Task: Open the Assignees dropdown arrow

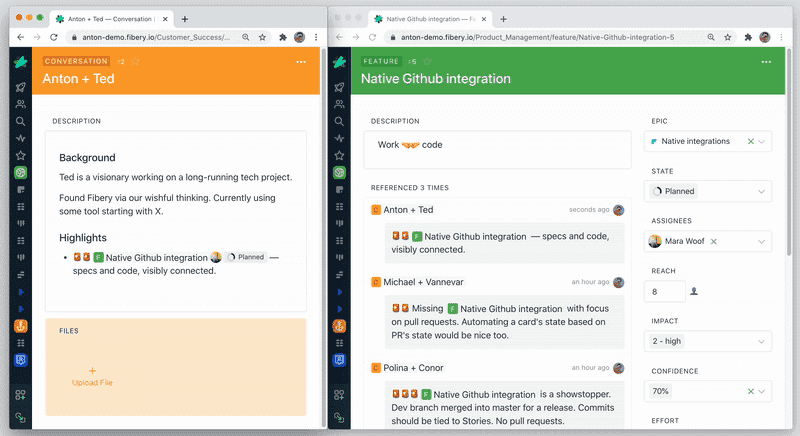Action: click(x=761, y=242)
